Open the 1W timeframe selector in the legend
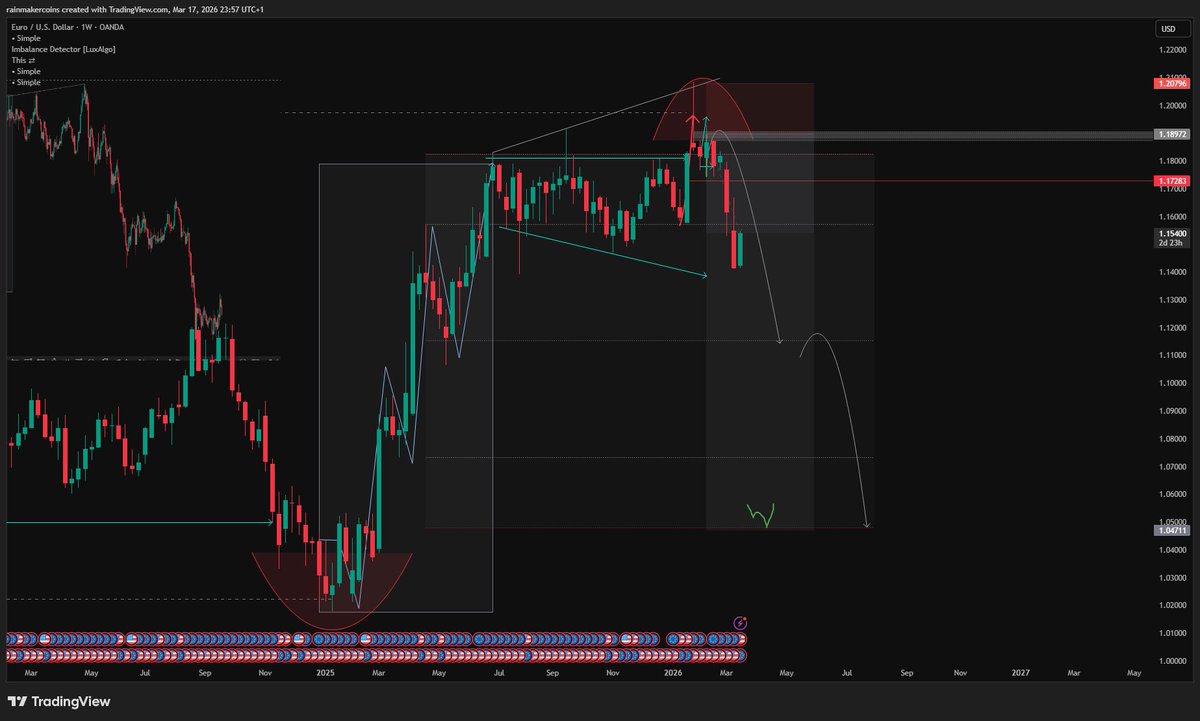This screenshot has height=721, width=1200. click(86, 27)
